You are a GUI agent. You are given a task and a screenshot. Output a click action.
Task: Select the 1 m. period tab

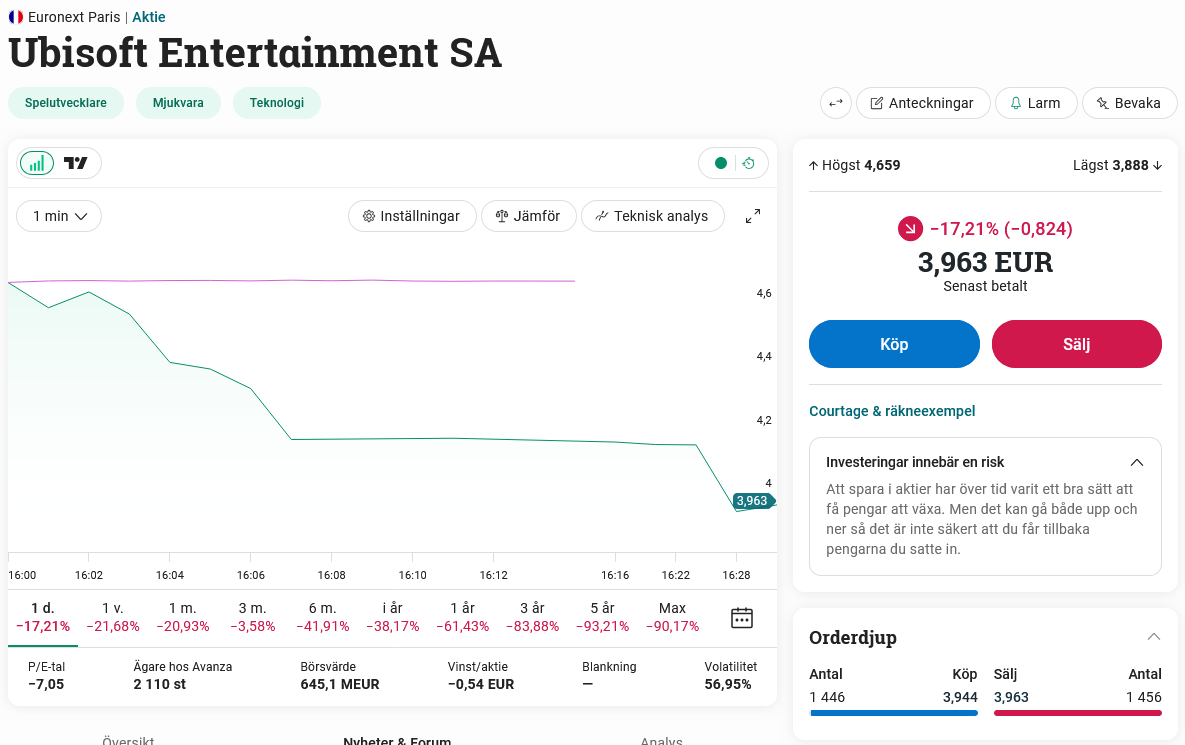(x=183, y=617)
